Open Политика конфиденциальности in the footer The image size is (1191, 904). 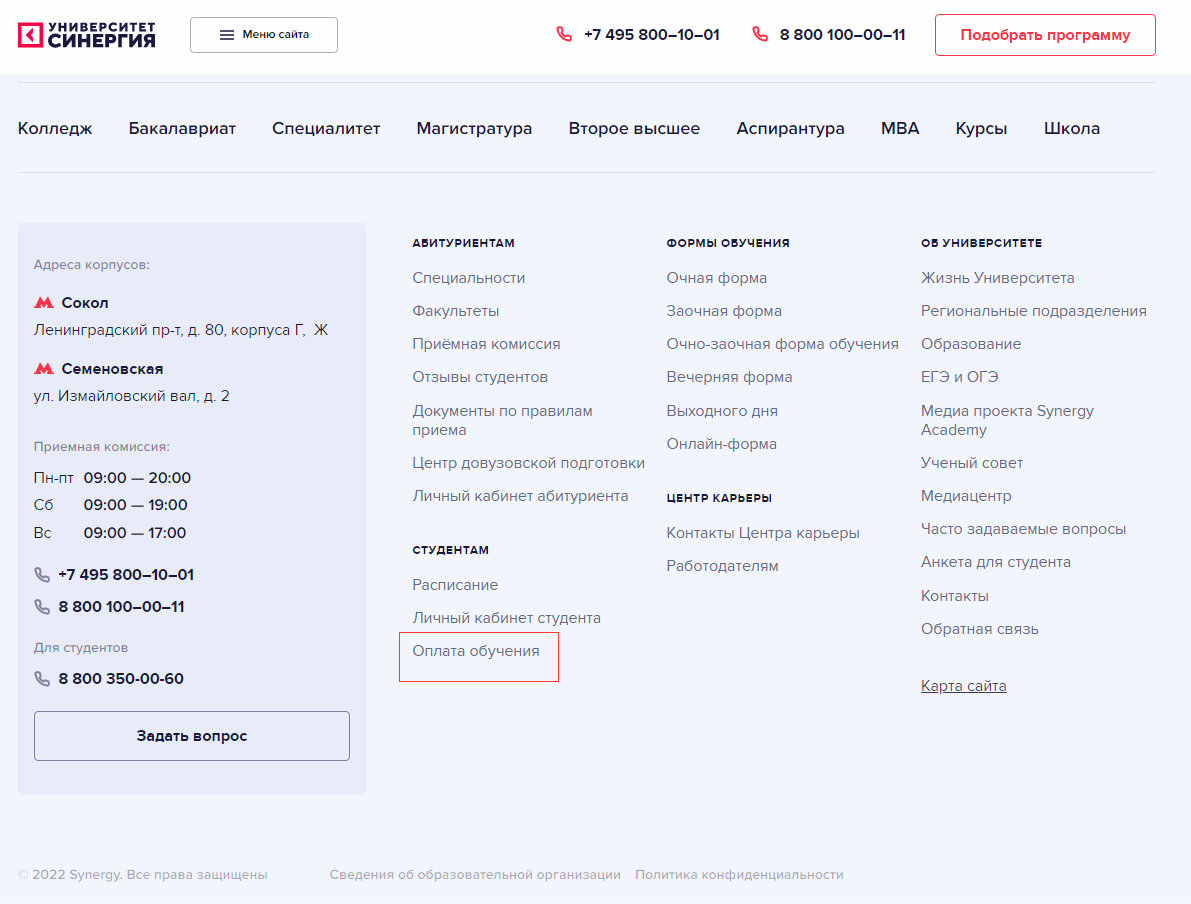click(x=739, y=875)
